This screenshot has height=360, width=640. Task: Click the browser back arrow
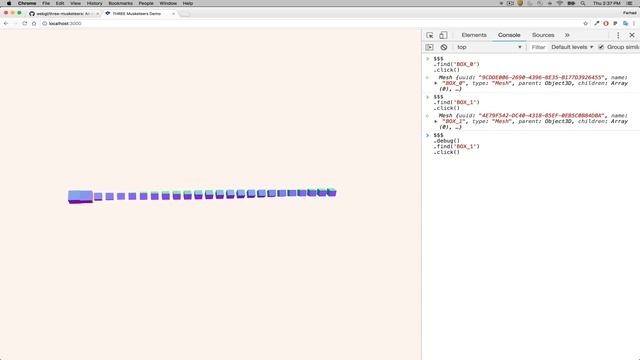pyautogui.click(x=6, y=24)
